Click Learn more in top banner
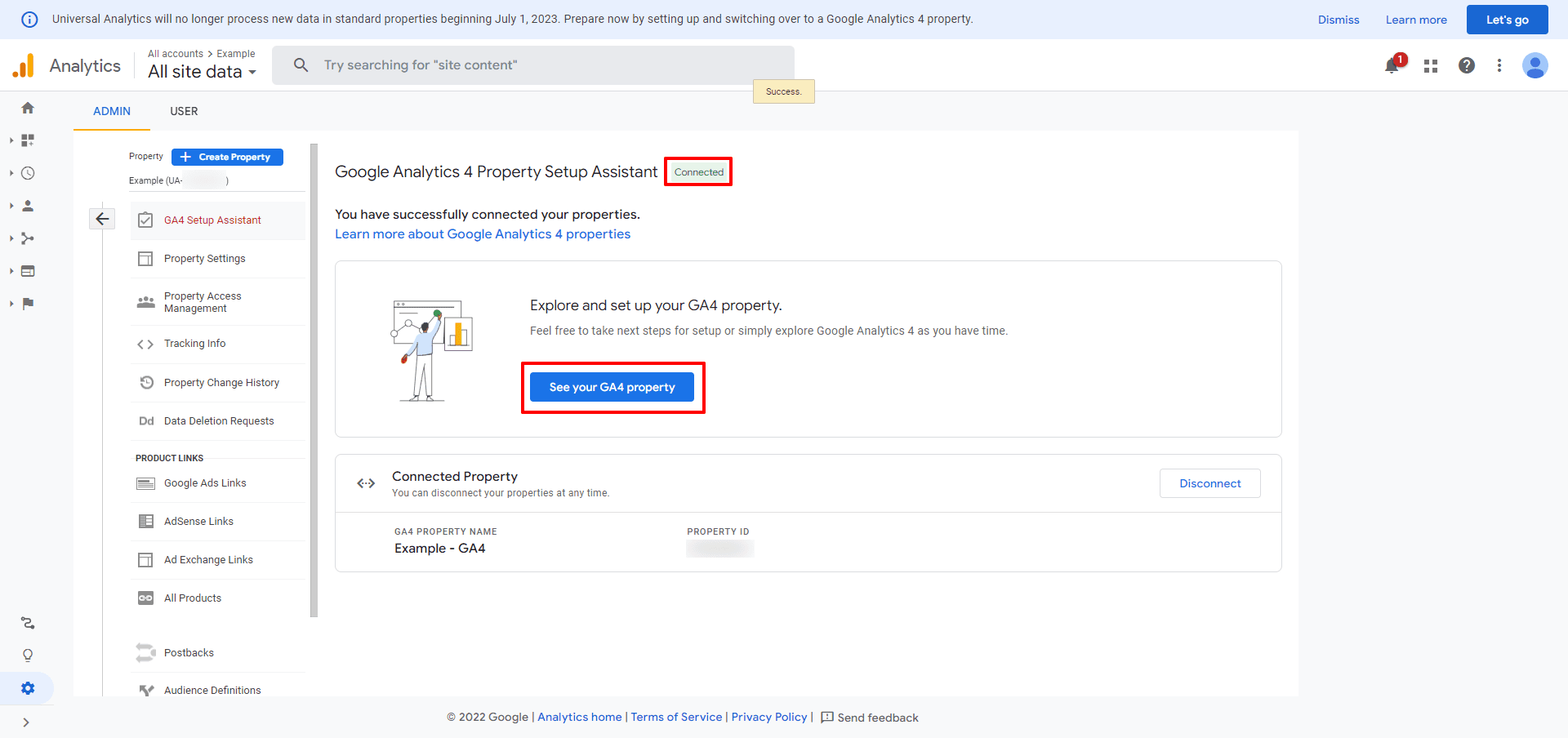 pos(1416,20)
